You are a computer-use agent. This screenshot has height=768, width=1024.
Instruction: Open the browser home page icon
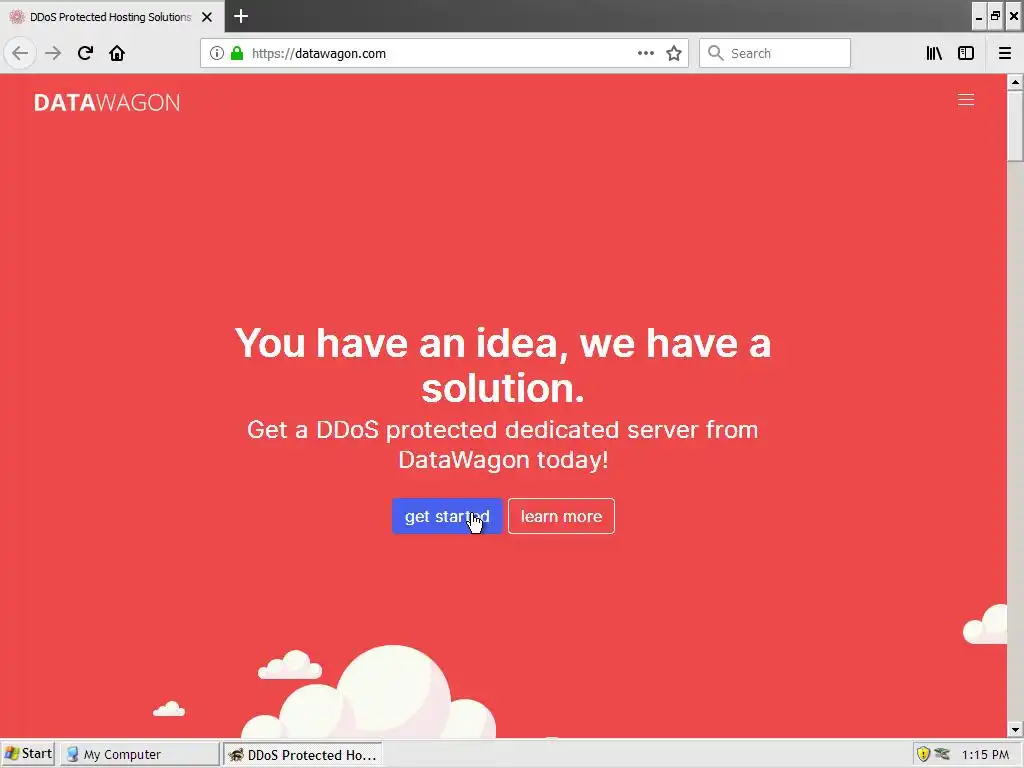coord(117,53)
